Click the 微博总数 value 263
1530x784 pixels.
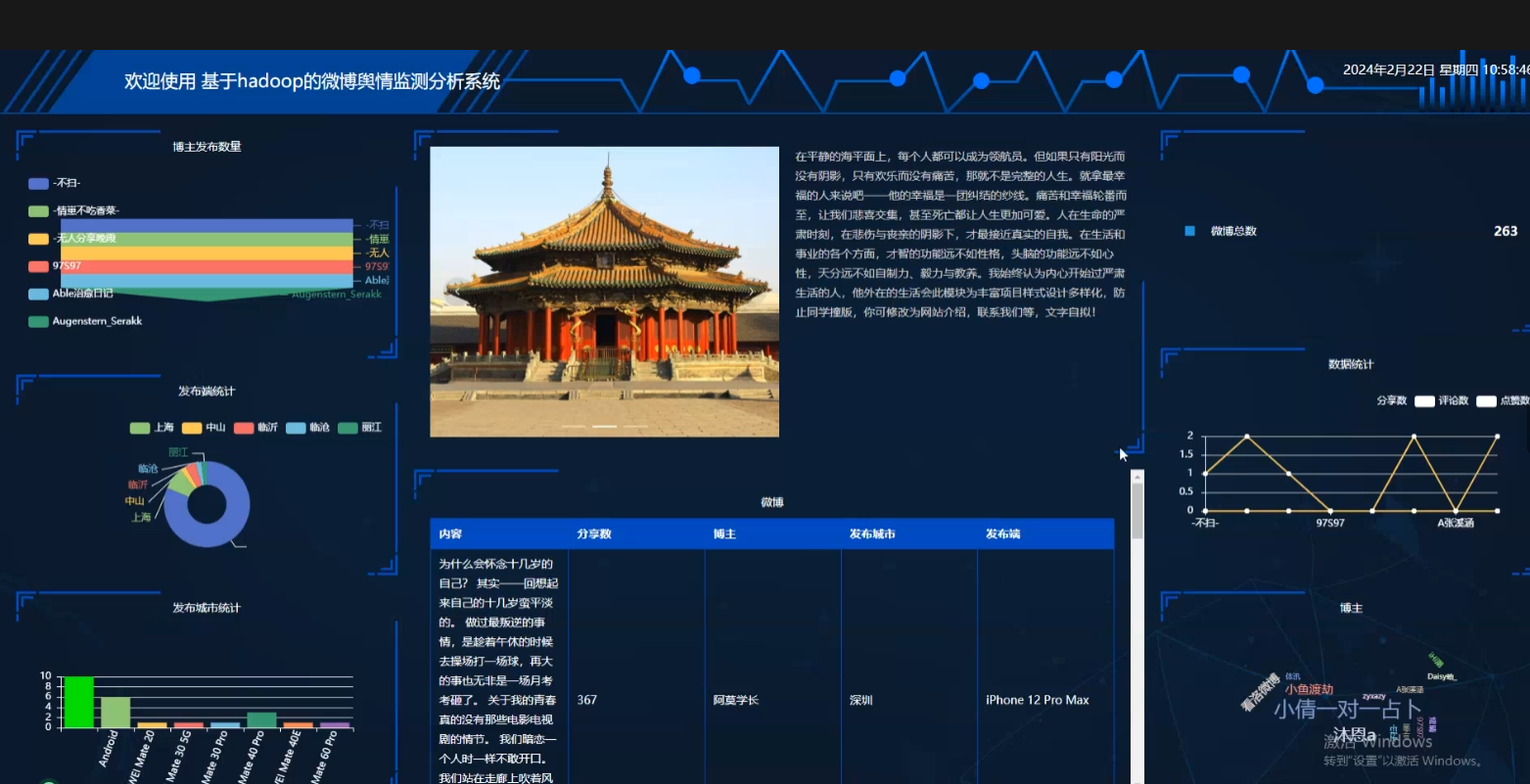pyautogui.click(x=1506, y=231)
